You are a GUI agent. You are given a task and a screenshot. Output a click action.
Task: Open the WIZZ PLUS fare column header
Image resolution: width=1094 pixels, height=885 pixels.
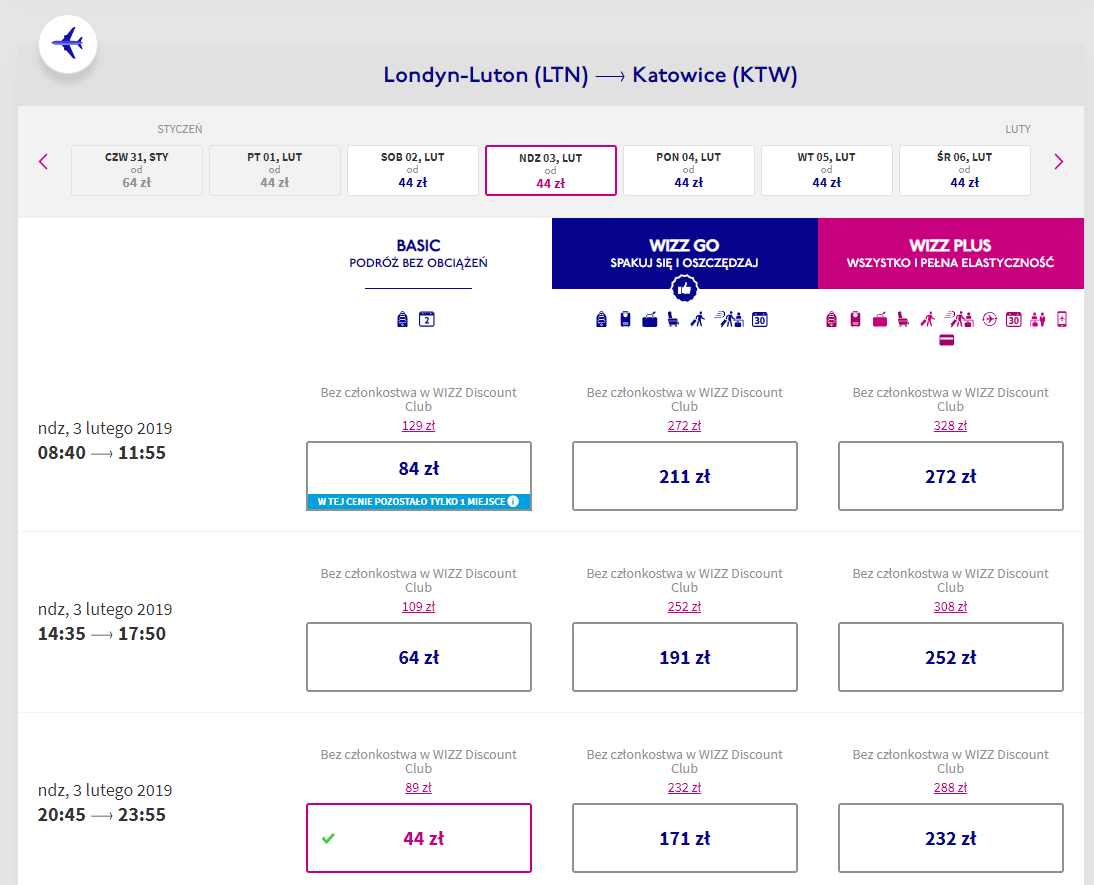pos(950,253)
